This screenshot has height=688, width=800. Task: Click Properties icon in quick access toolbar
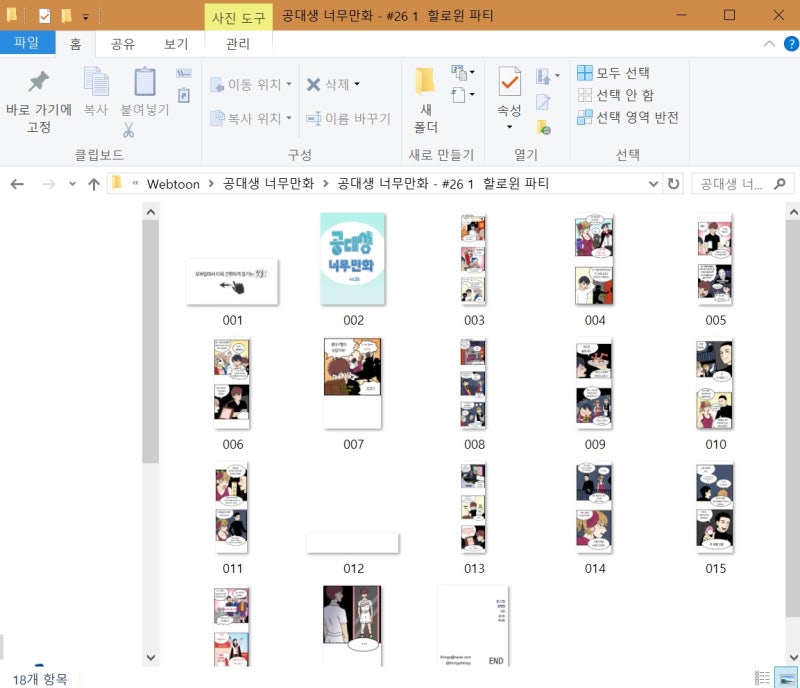pos(45,16)
